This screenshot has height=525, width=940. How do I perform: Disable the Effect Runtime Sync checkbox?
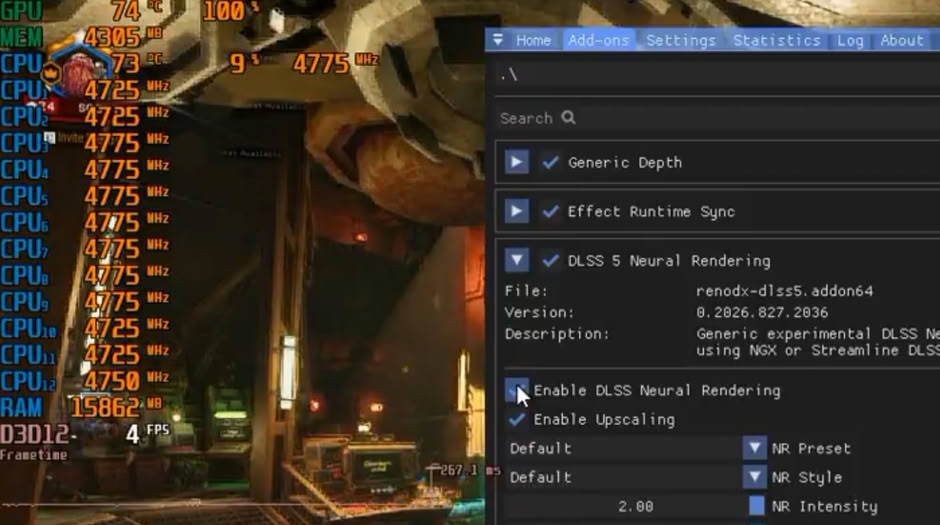pyautogui.click(x=550, y=211)
